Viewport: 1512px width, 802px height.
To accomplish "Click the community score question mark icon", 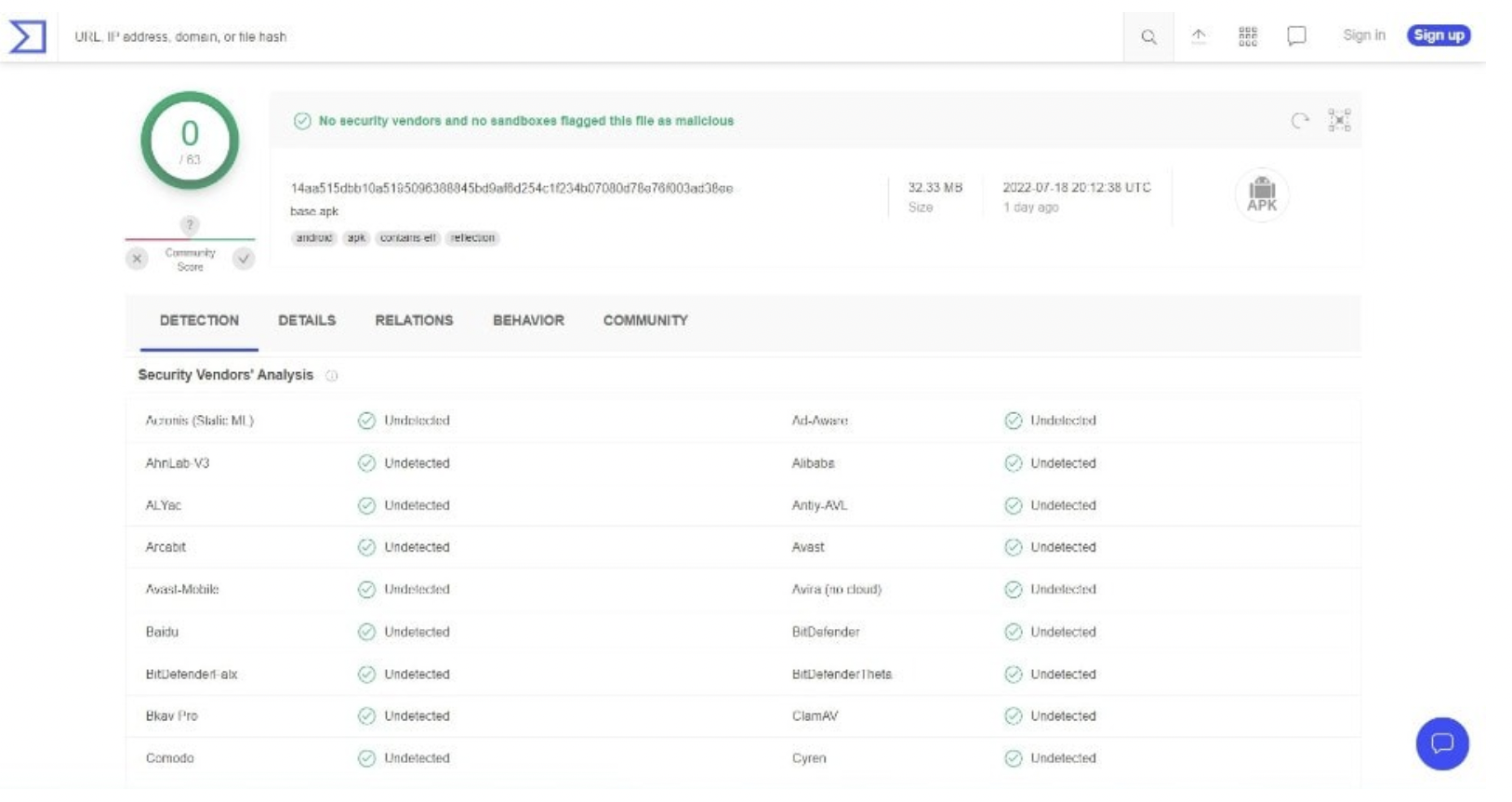I will (x=190, y=225).
